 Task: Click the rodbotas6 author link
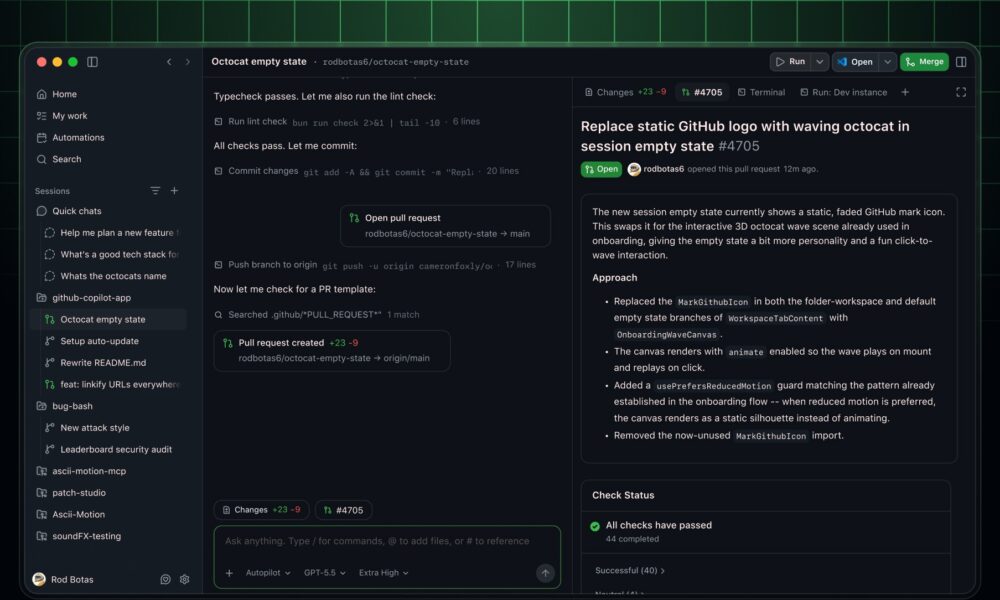pos(663,169)
